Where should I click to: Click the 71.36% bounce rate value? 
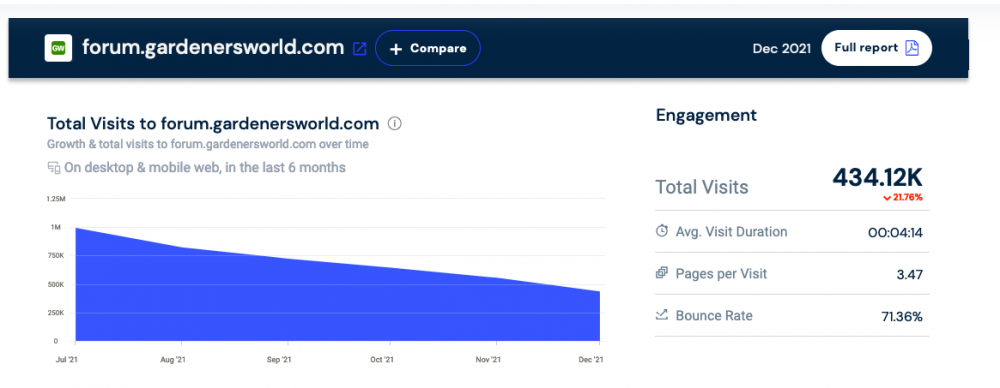coord(899,316)
